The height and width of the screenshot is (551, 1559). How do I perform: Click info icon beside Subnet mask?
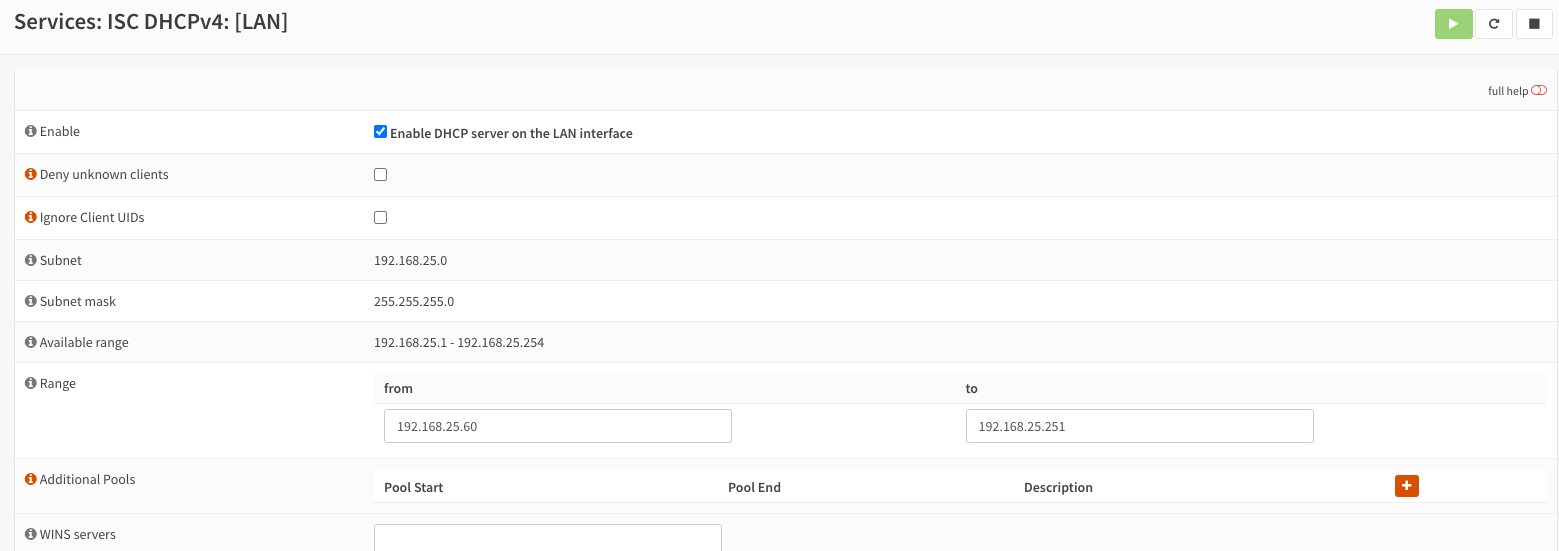pos(31,302)
